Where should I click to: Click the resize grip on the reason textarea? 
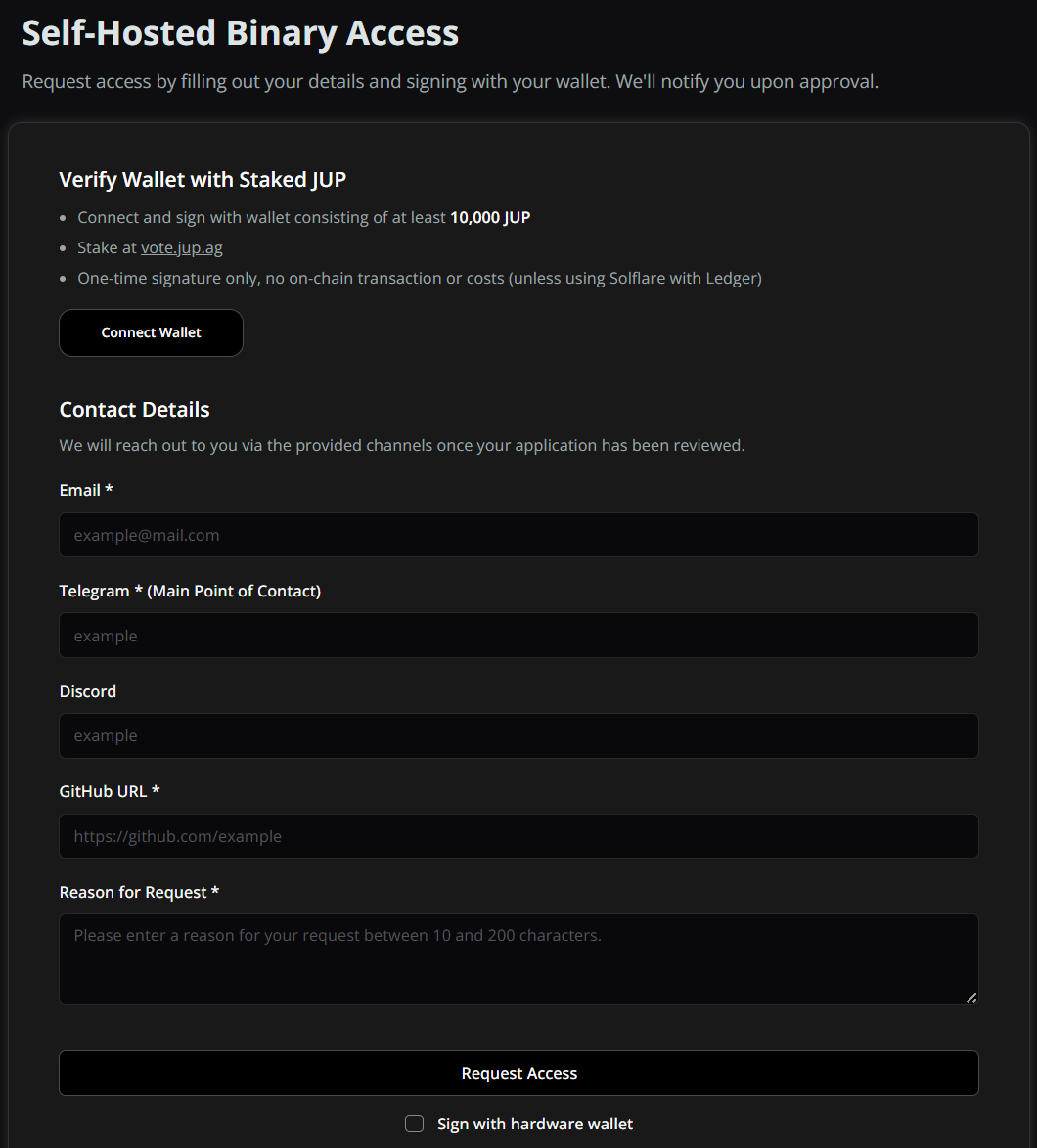click(970, 997)
